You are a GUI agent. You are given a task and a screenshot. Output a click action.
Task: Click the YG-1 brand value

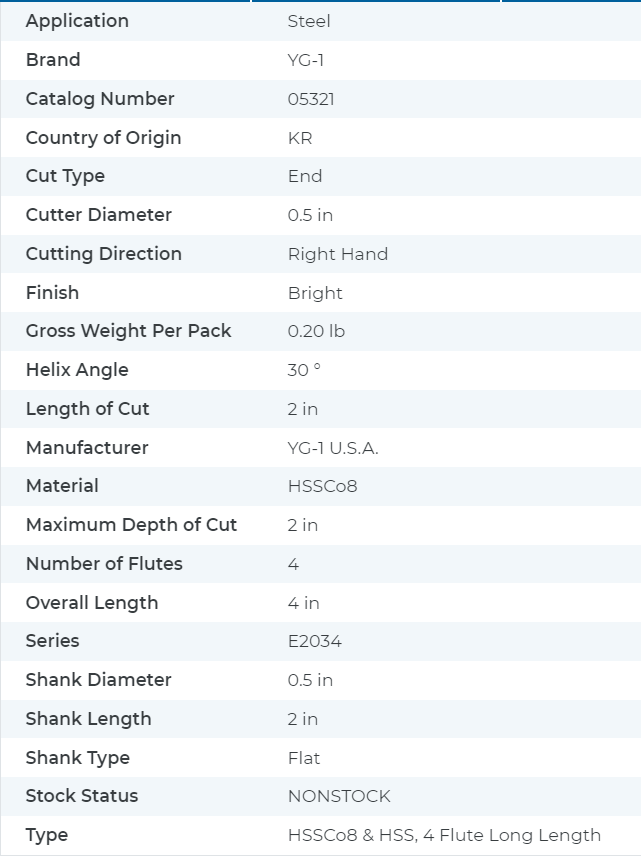tap(306, 60)
